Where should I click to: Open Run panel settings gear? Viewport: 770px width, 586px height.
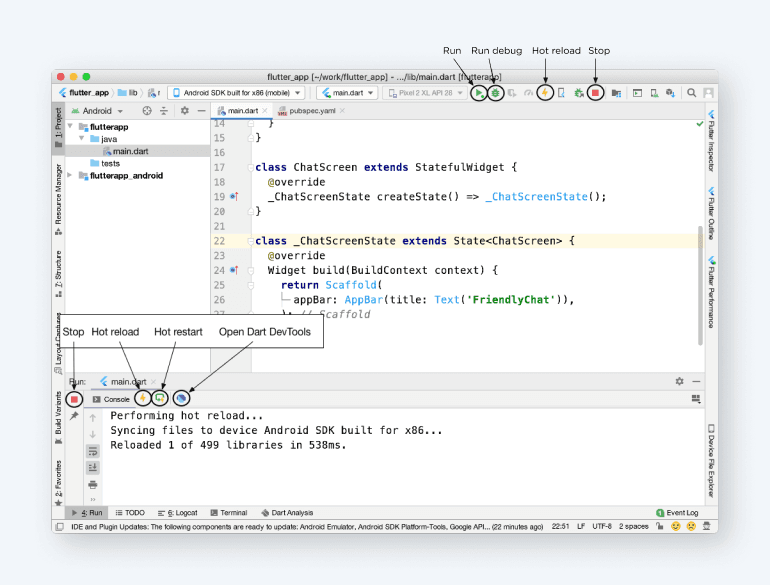pos(680,381)
